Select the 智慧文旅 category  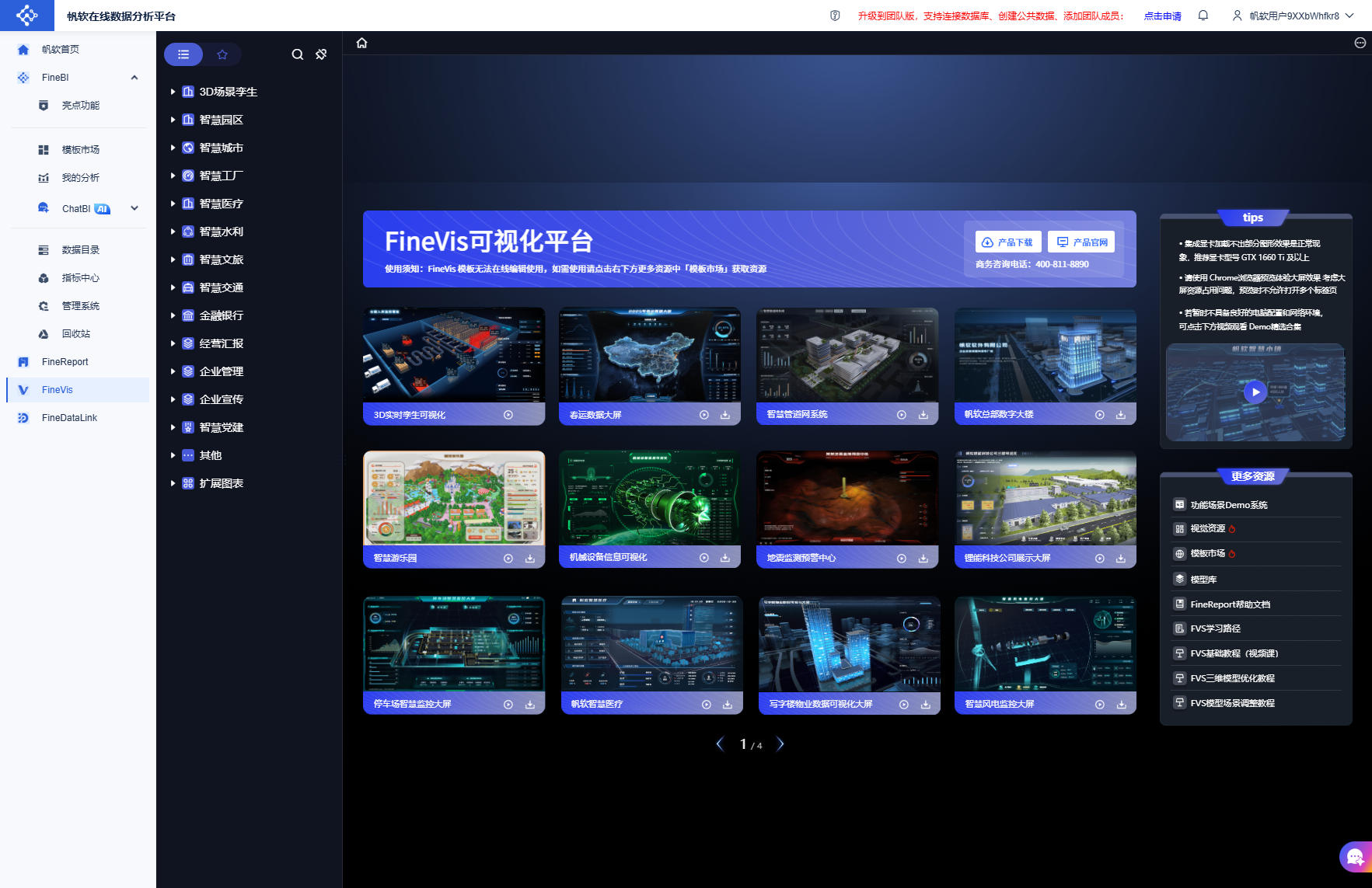(x=222, y=259)
